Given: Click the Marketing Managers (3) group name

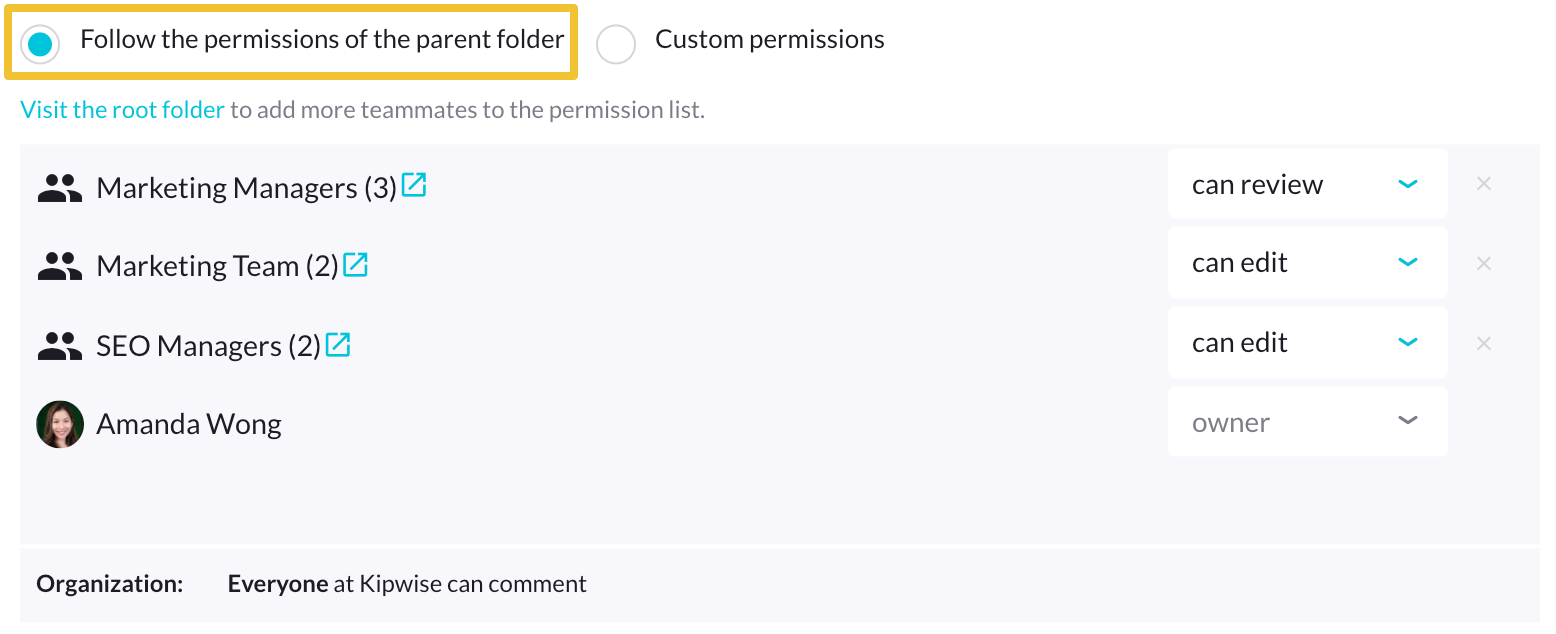Looking at the screenshot, I should (x=246, y=188).
